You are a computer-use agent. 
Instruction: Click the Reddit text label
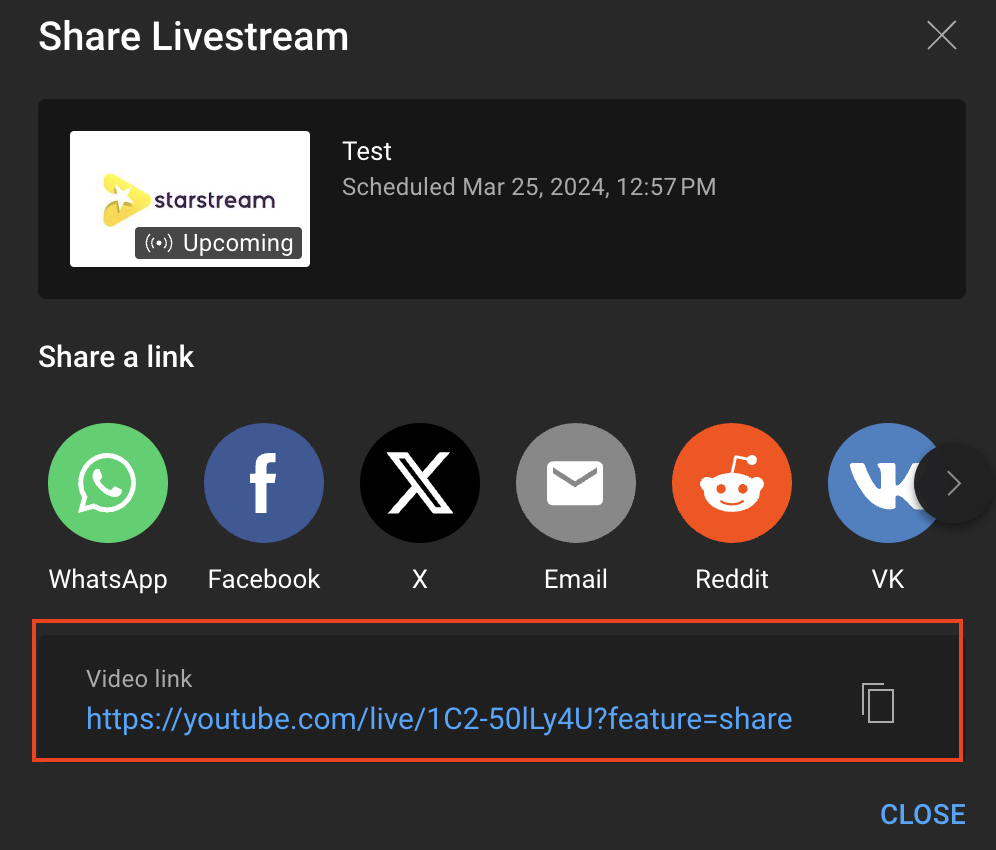732,579
